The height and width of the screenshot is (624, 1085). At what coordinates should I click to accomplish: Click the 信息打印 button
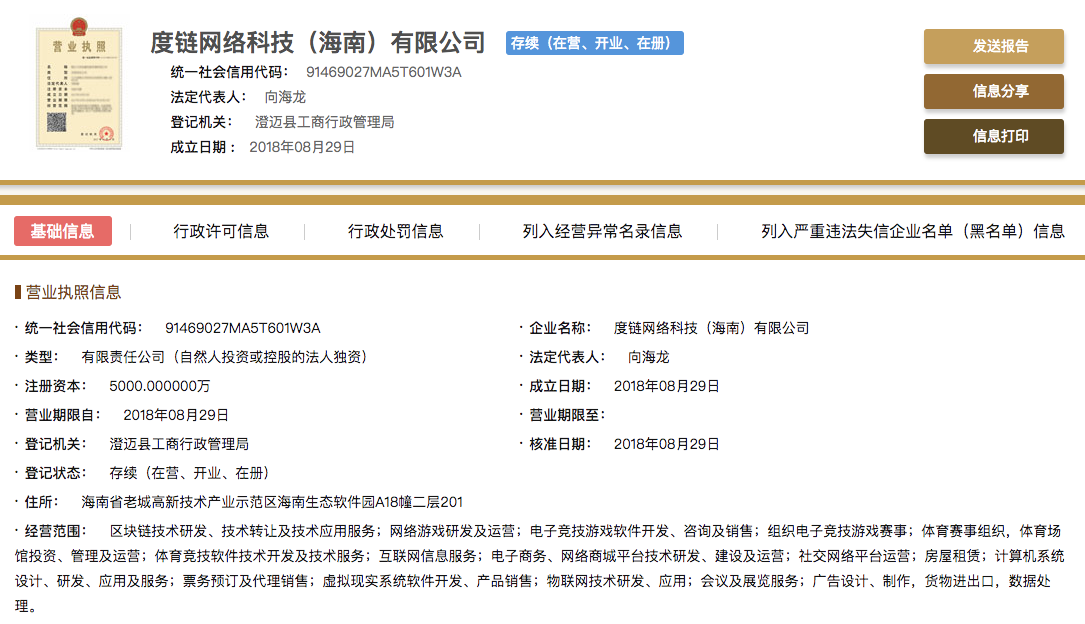click(994, 136)
